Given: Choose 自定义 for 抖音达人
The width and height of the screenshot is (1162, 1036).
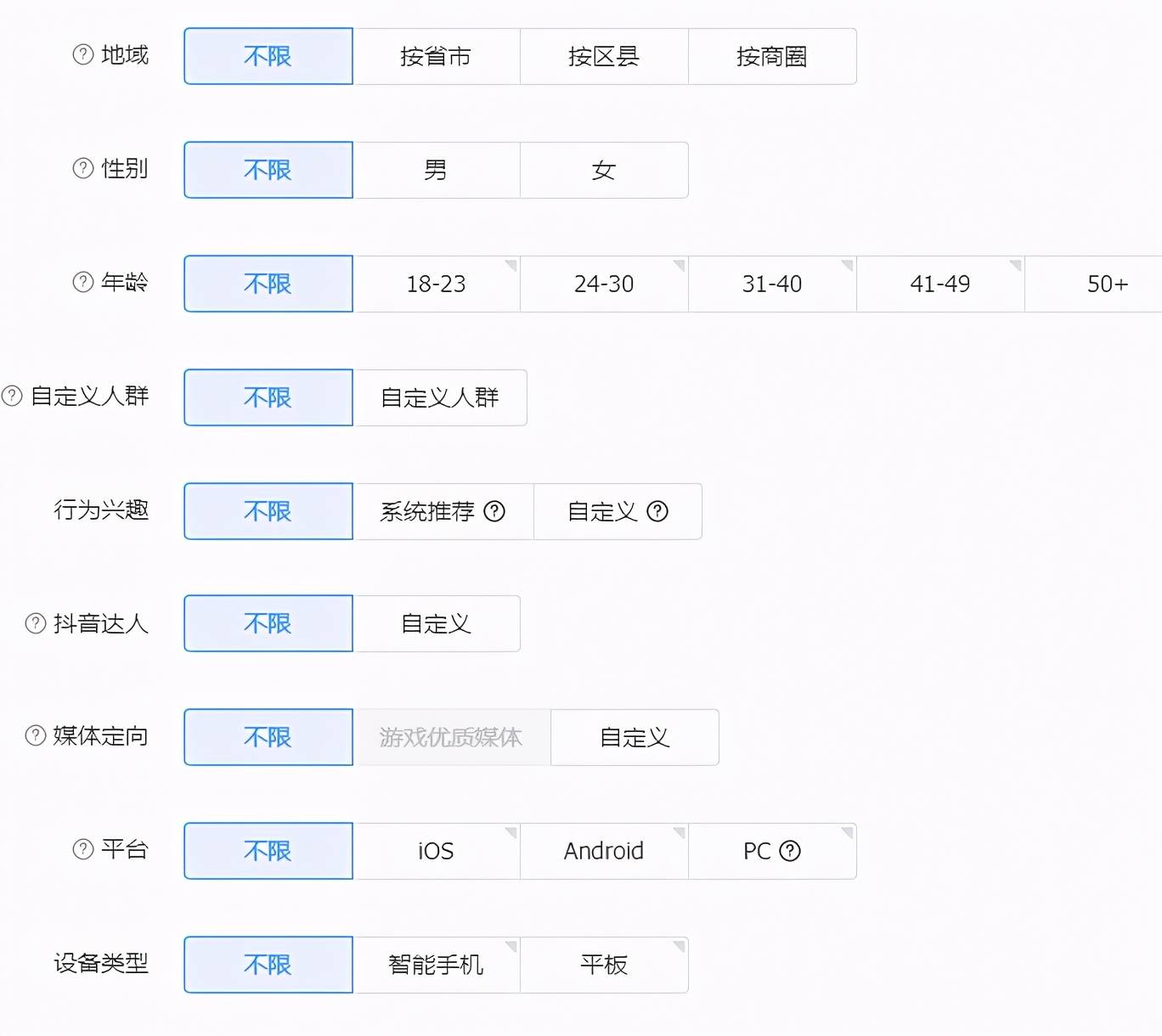Looking at the screenshot, I should point(437,623).
